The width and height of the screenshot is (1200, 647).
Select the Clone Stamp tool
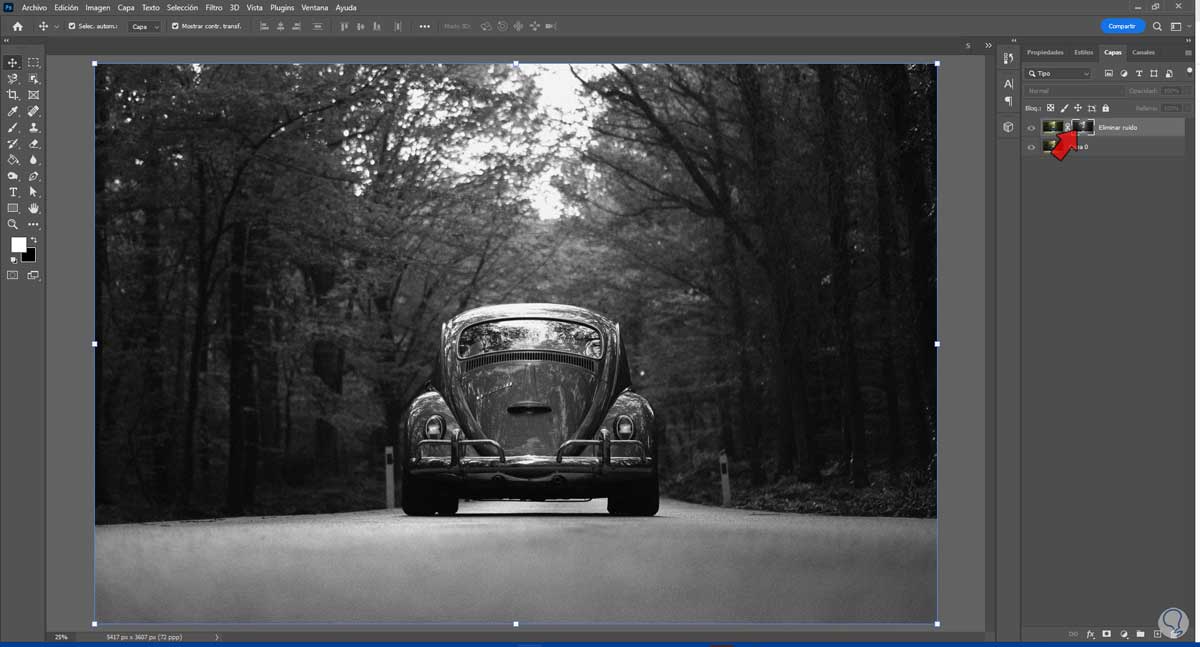(33, 127)
